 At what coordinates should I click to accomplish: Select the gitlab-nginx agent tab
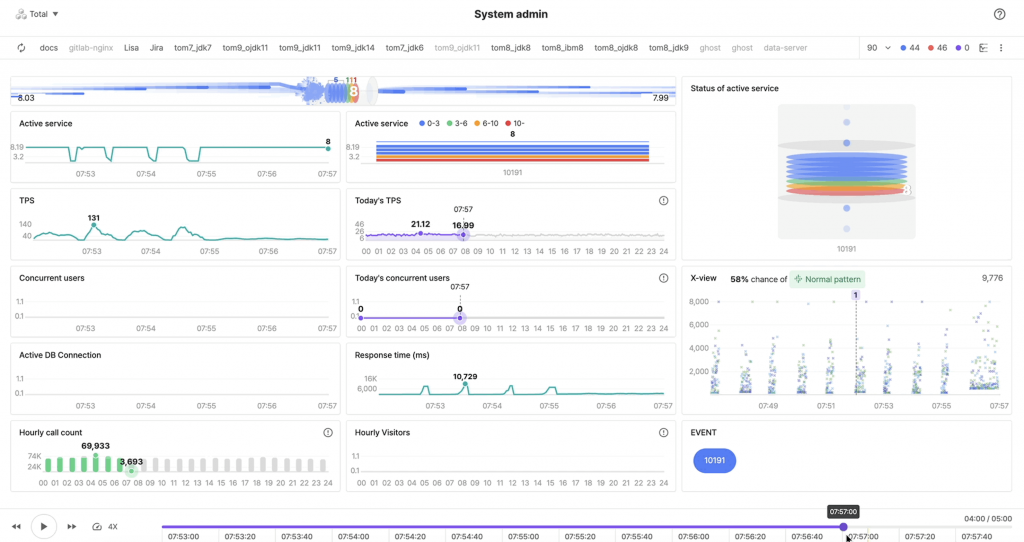tap(91, 48)
